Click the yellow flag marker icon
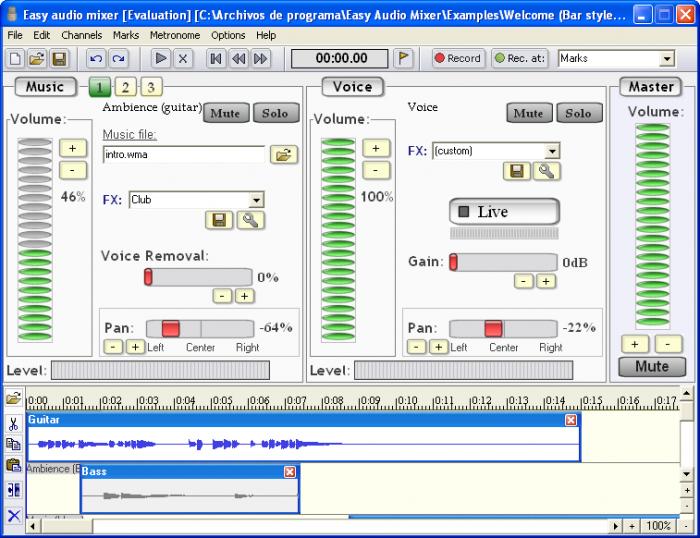The image size is (700, 538). [x=403, y=59]
